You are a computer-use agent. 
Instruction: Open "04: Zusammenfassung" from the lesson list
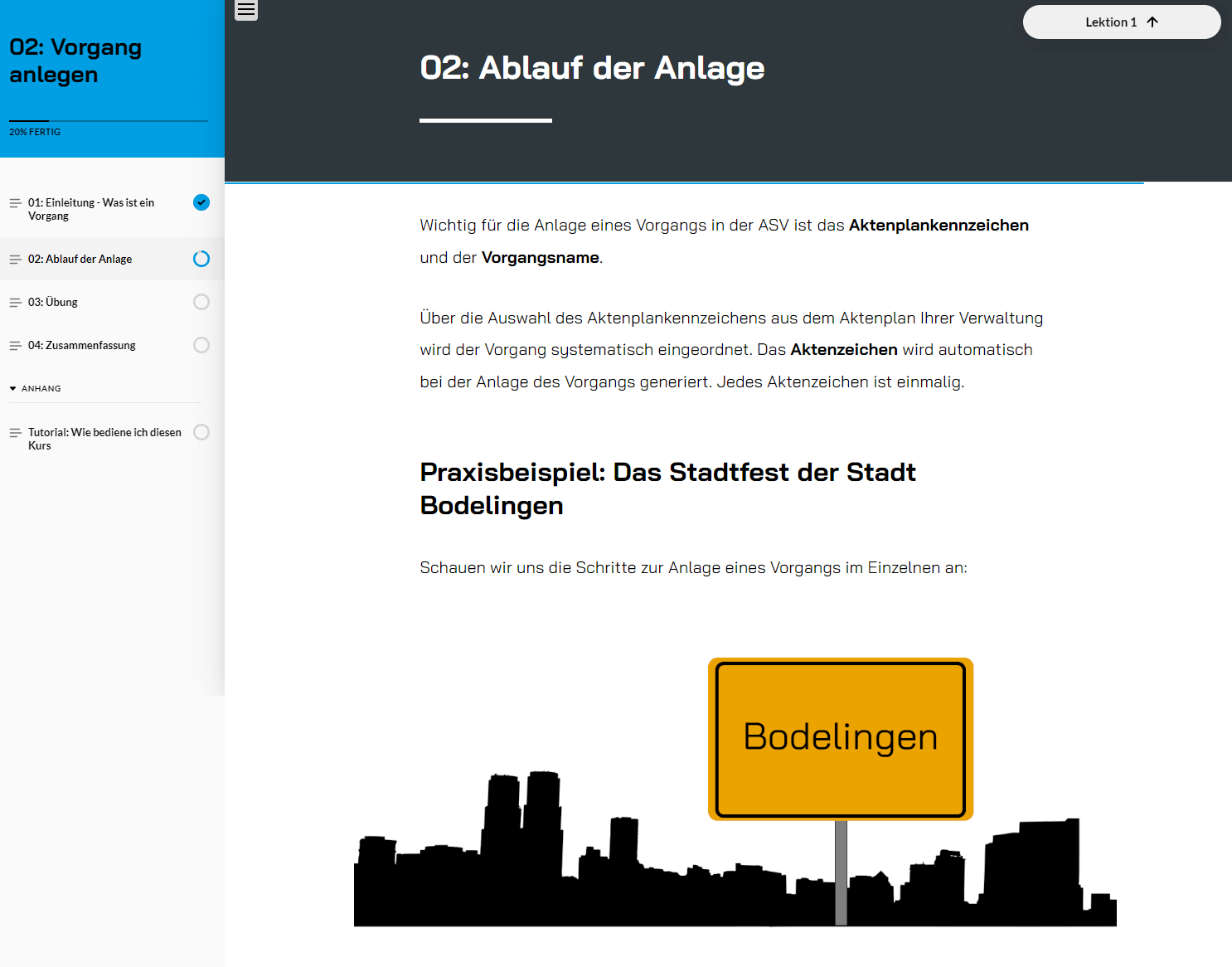[82, 345]
